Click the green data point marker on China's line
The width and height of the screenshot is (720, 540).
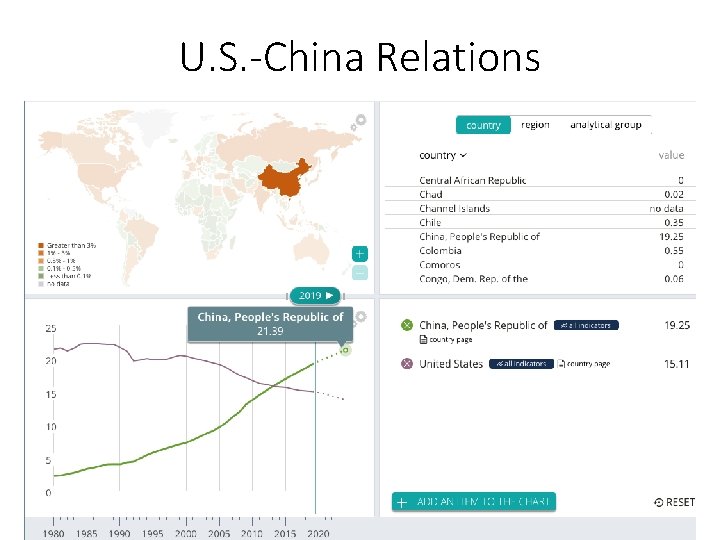coord(346,350)
